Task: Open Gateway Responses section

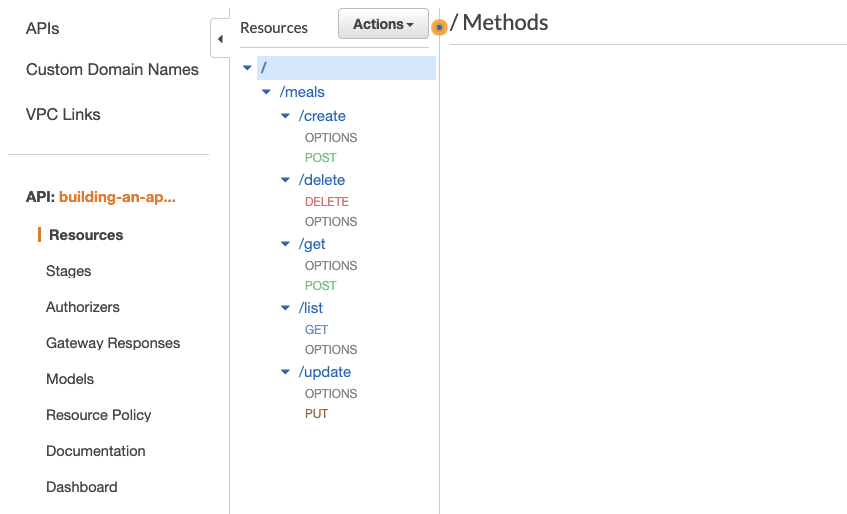Action: (113, 343)
